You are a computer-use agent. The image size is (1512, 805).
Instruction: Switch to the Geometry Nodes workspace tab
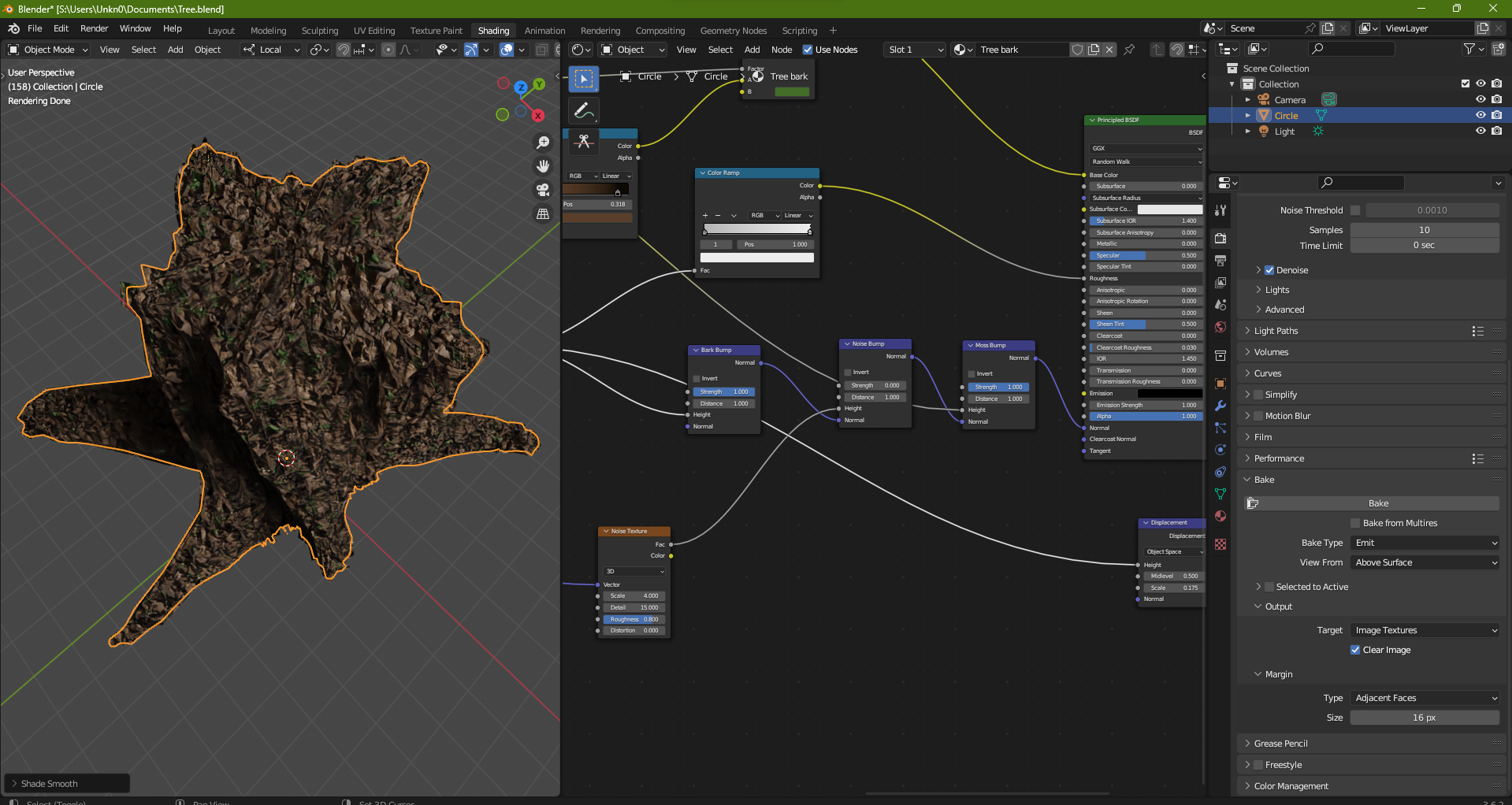point(733,31)
